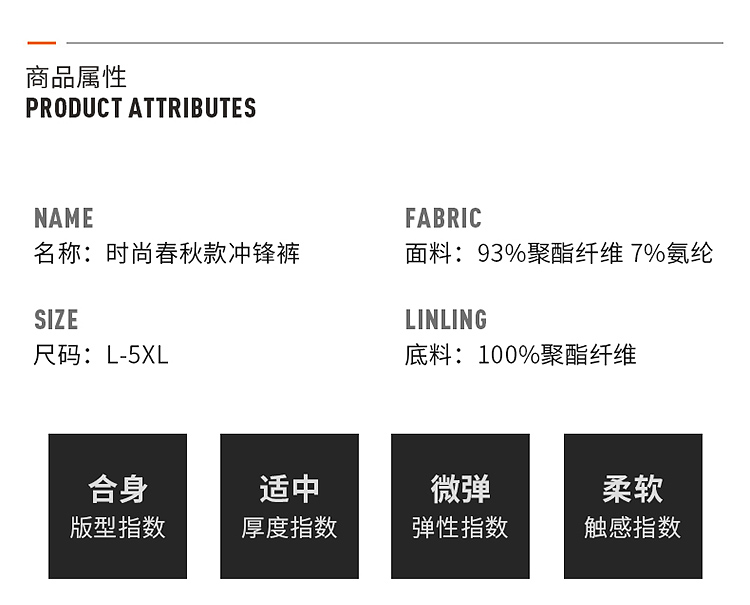
Task: Select the 厚度指数 caption
Action: (x=289, y=527)
